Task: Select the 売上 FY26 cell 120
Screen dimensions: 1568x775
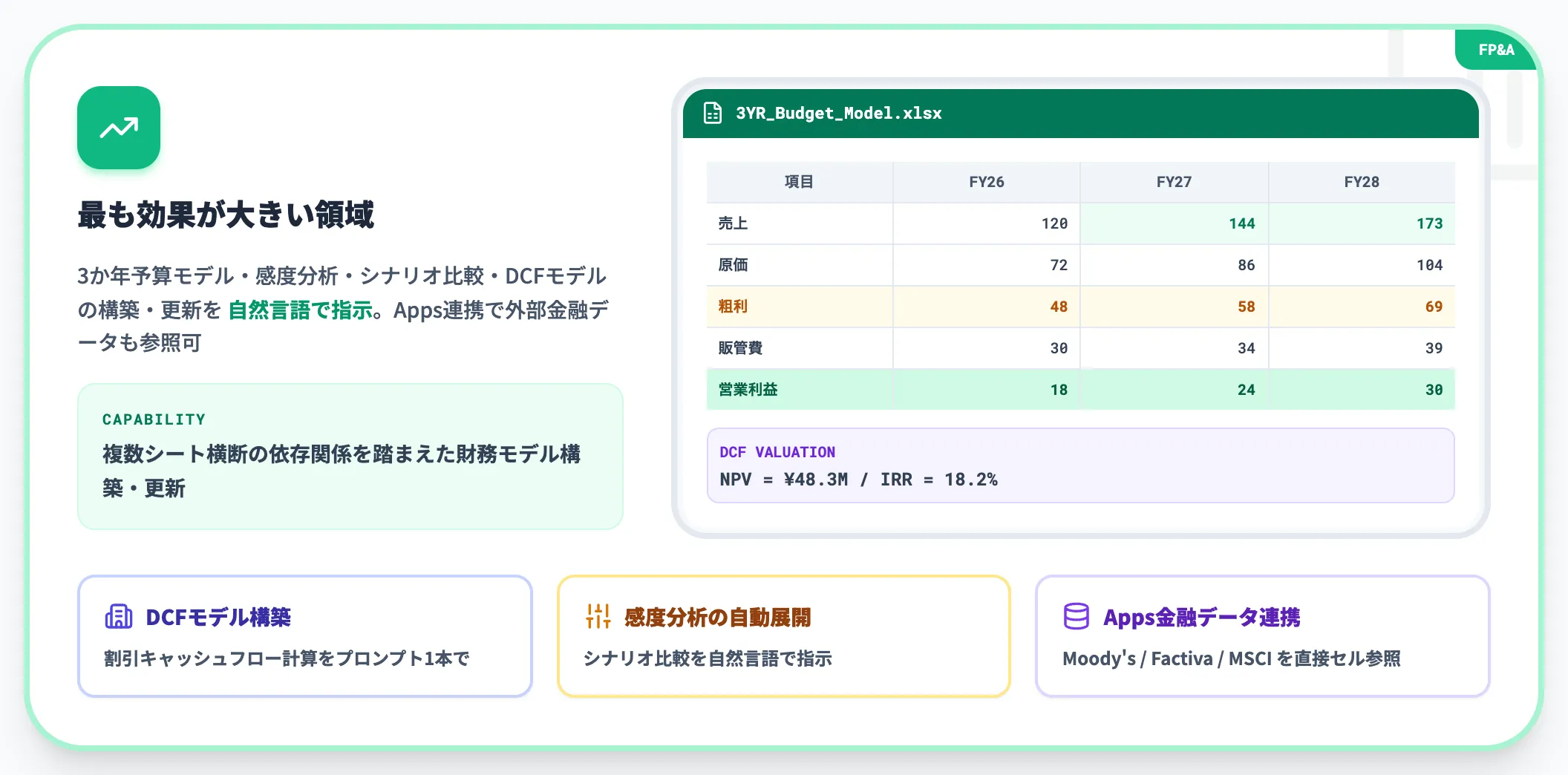Action: click(987, 223)
